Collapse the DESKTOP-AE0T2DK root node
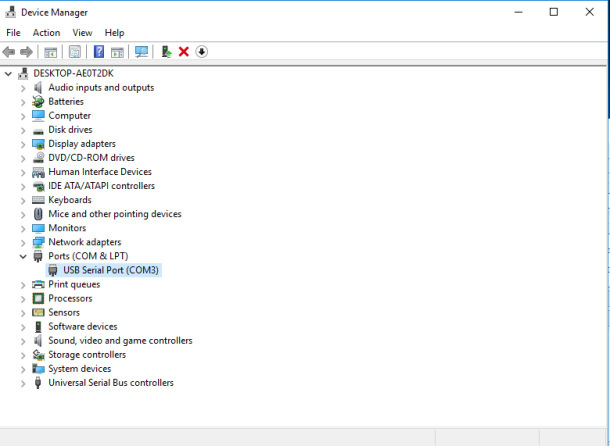 [x=9, y=74]
